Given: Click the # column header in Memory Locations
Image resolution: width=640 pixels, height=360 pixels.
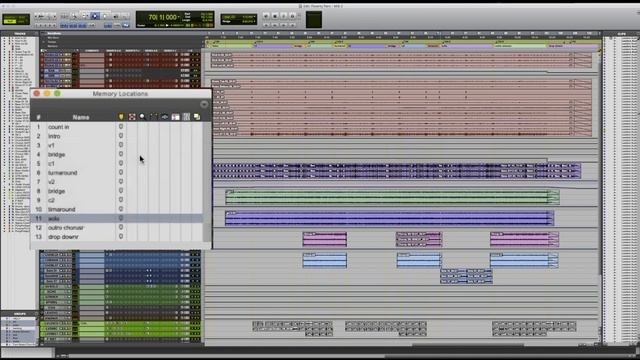Looking at the screenshot, I should 38,117.
